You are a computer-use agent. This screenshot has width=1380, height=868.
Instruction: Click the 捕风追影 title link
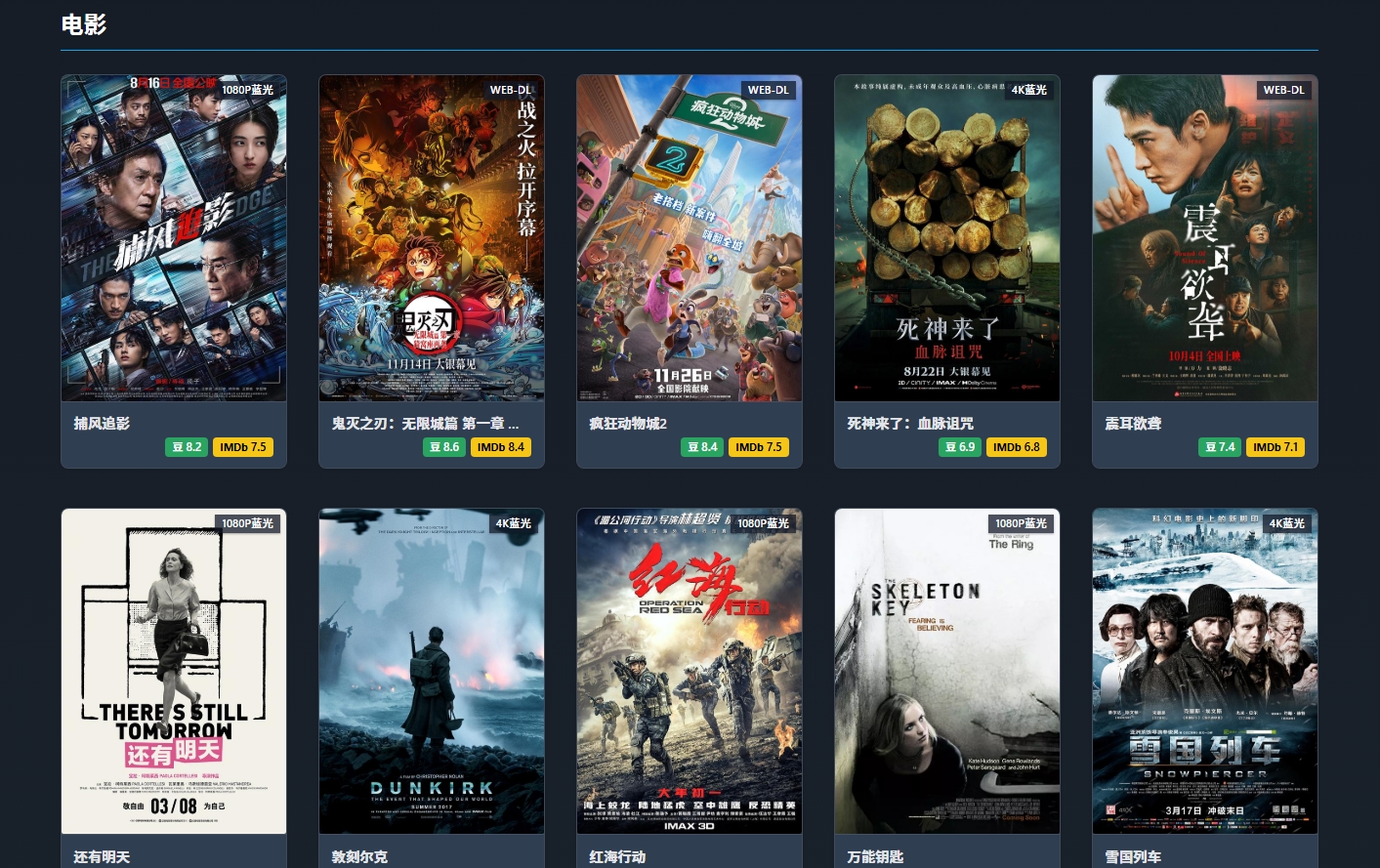coord(102,424)
